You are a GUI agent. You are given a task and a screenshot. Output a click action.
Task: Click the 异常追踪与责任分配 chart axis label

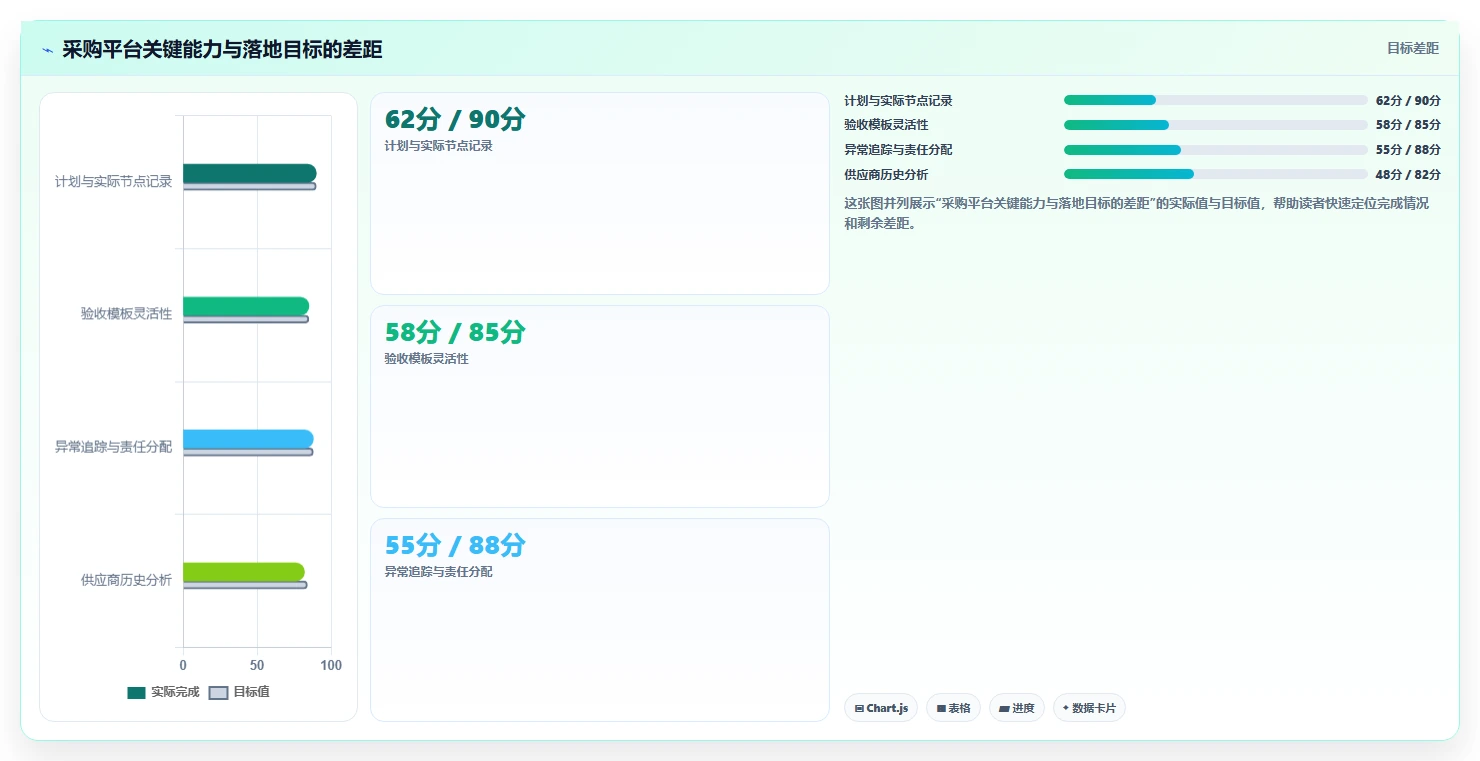pyautogui.click(x=113, y=447)
